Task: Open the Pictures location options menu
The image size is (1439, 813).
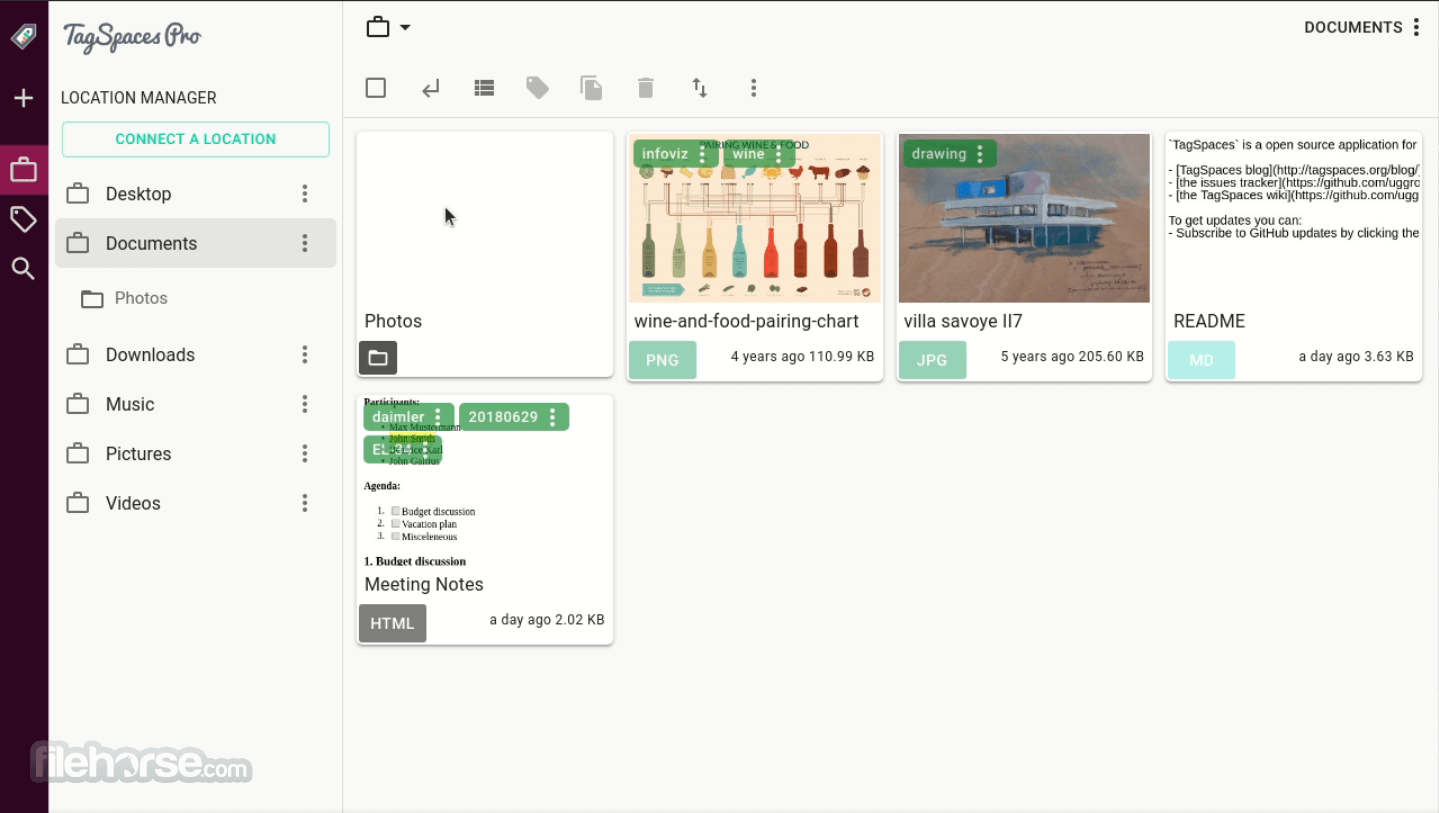Action: click(x=305, y=454)
